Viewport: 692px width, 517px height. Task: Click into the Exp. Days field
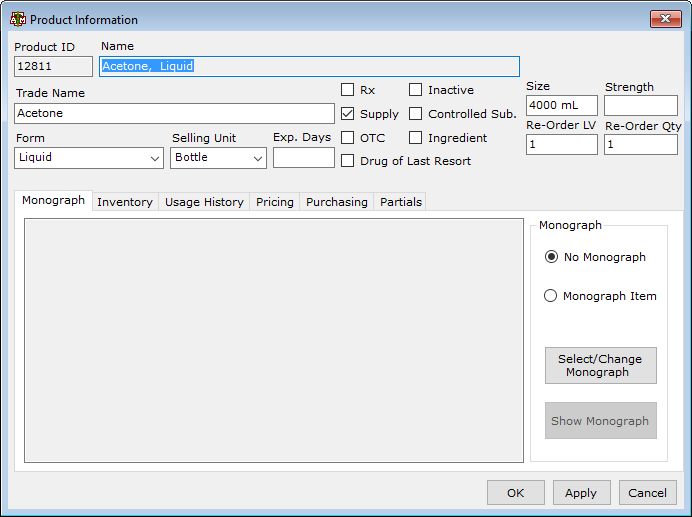[x=304, y=158]
